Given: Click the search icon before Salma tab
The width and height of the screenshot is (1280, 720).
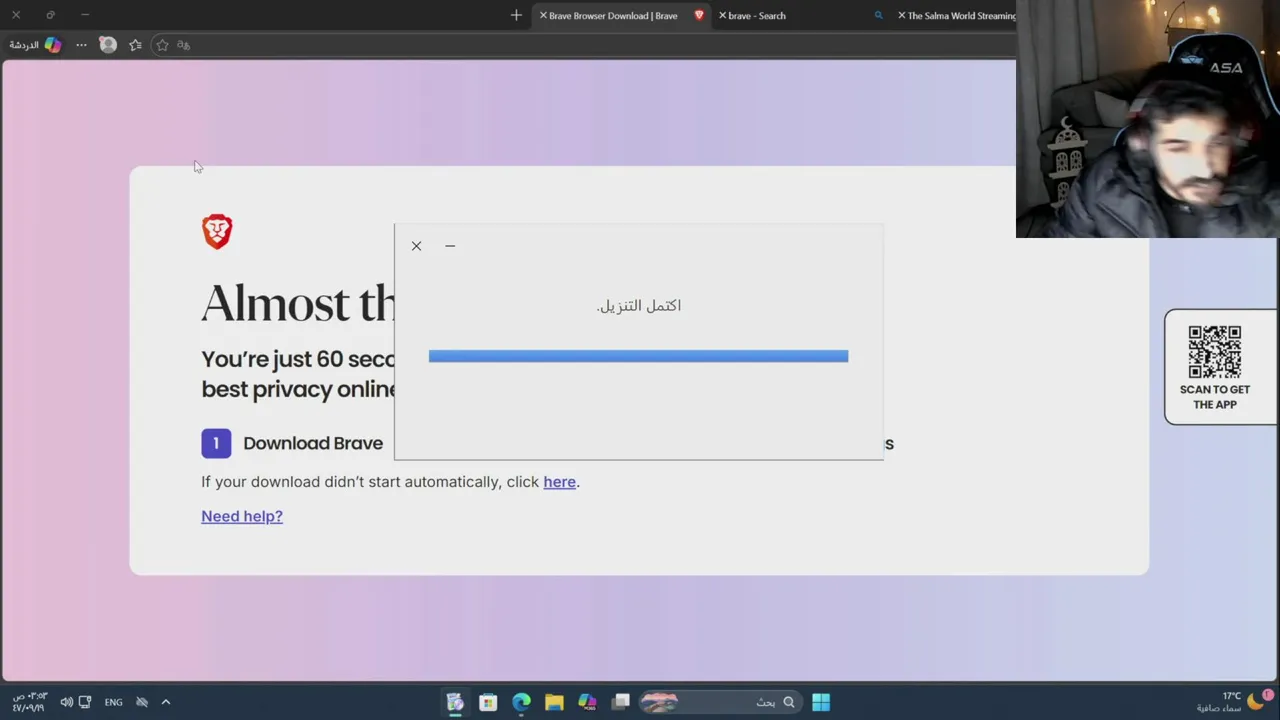Looking at the screenshot, I should [x=879, y=15].
